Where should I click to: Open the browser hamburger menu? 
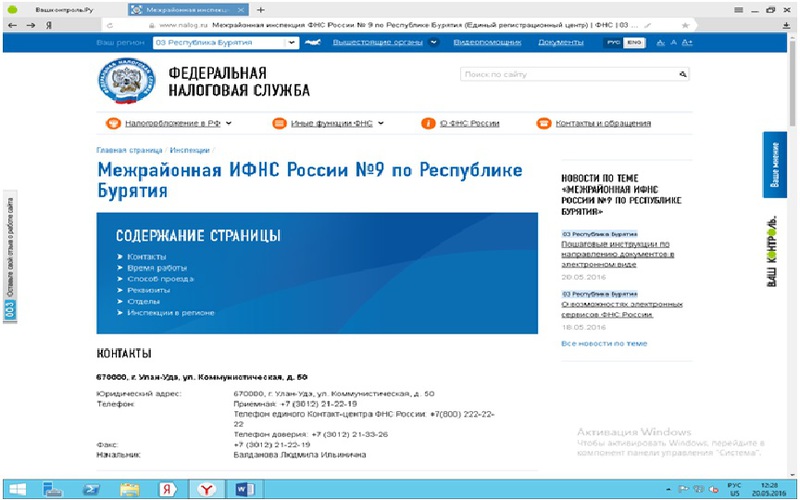click(738, 10)
